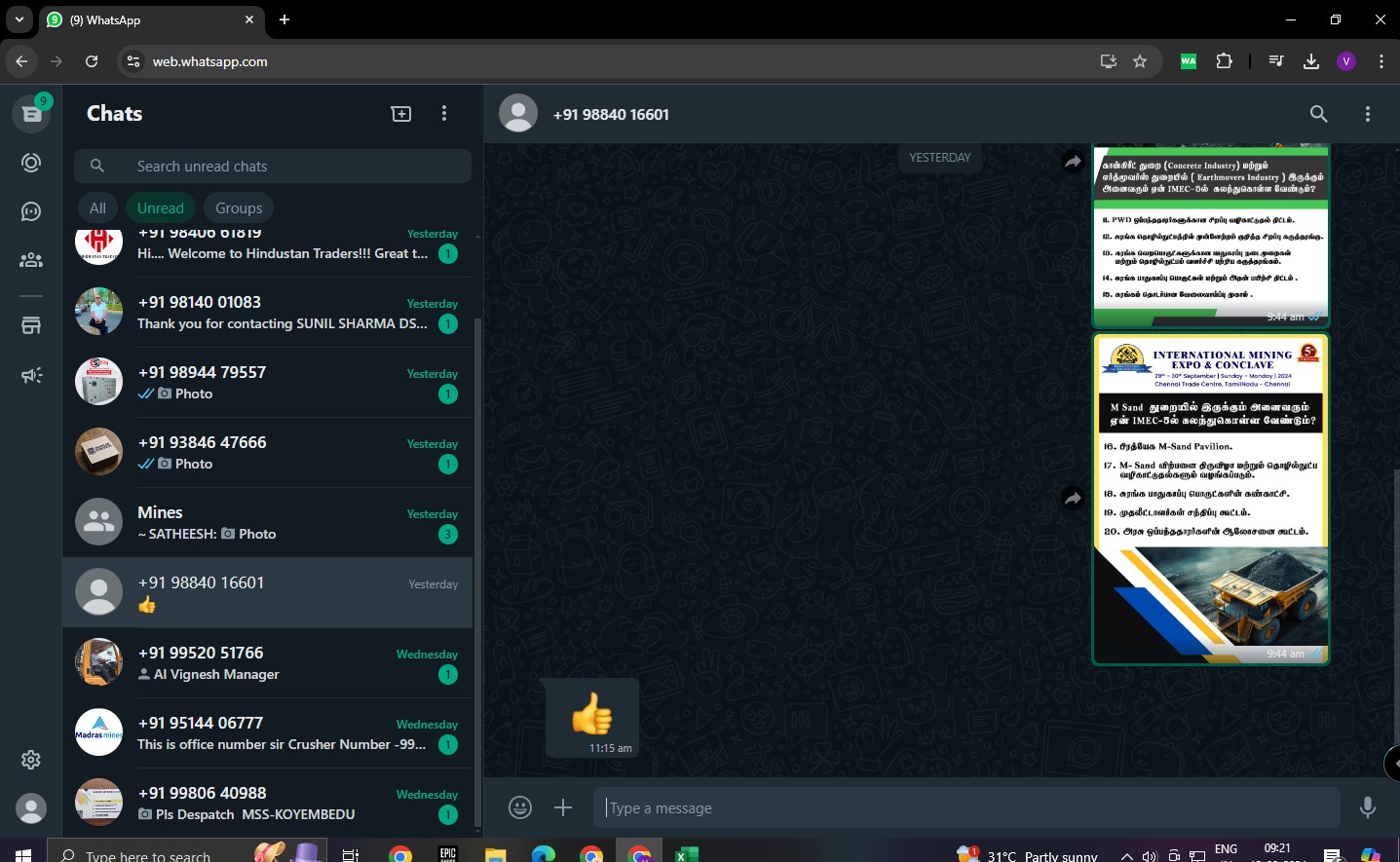Screen dimensions: 1400x862
Task: Record a voice message
Action: pos(1368,807)
